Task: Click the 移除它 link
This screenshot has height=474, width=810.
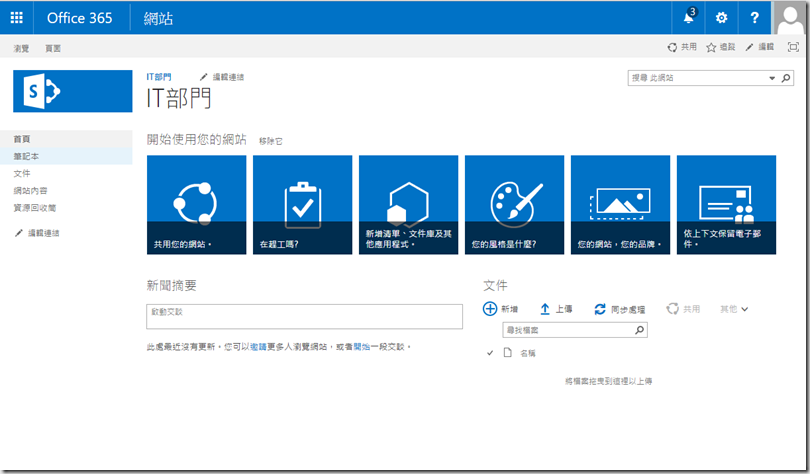Action: pyautogui.click(x=270, y=141)
